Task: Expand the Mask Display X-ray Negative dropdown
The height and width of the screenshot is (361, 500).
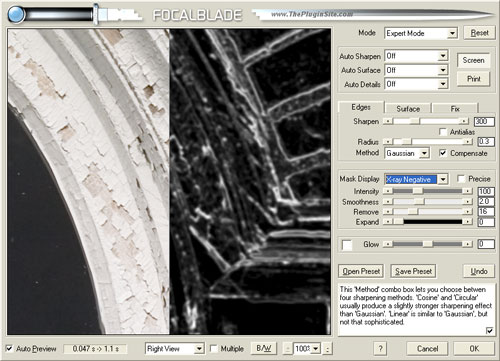Action: pyautogui.click(x=416, y=179)
